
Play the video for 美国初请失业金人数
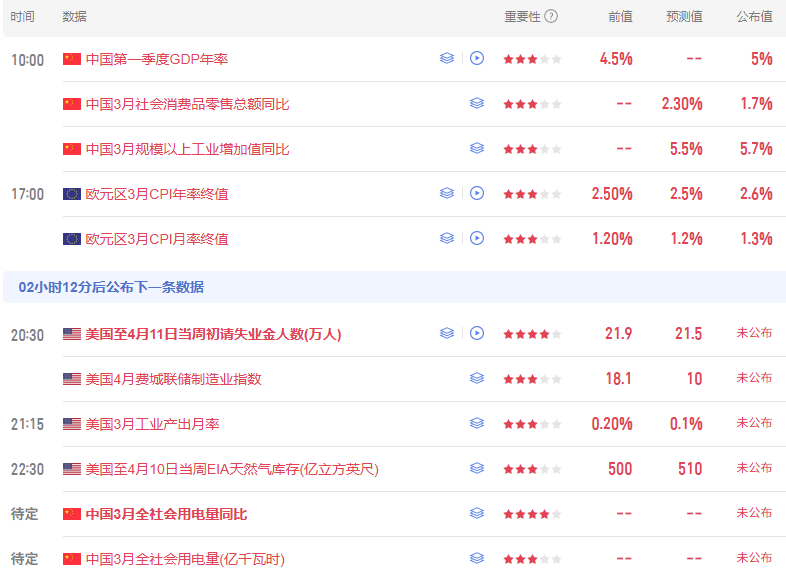(477, 333)
